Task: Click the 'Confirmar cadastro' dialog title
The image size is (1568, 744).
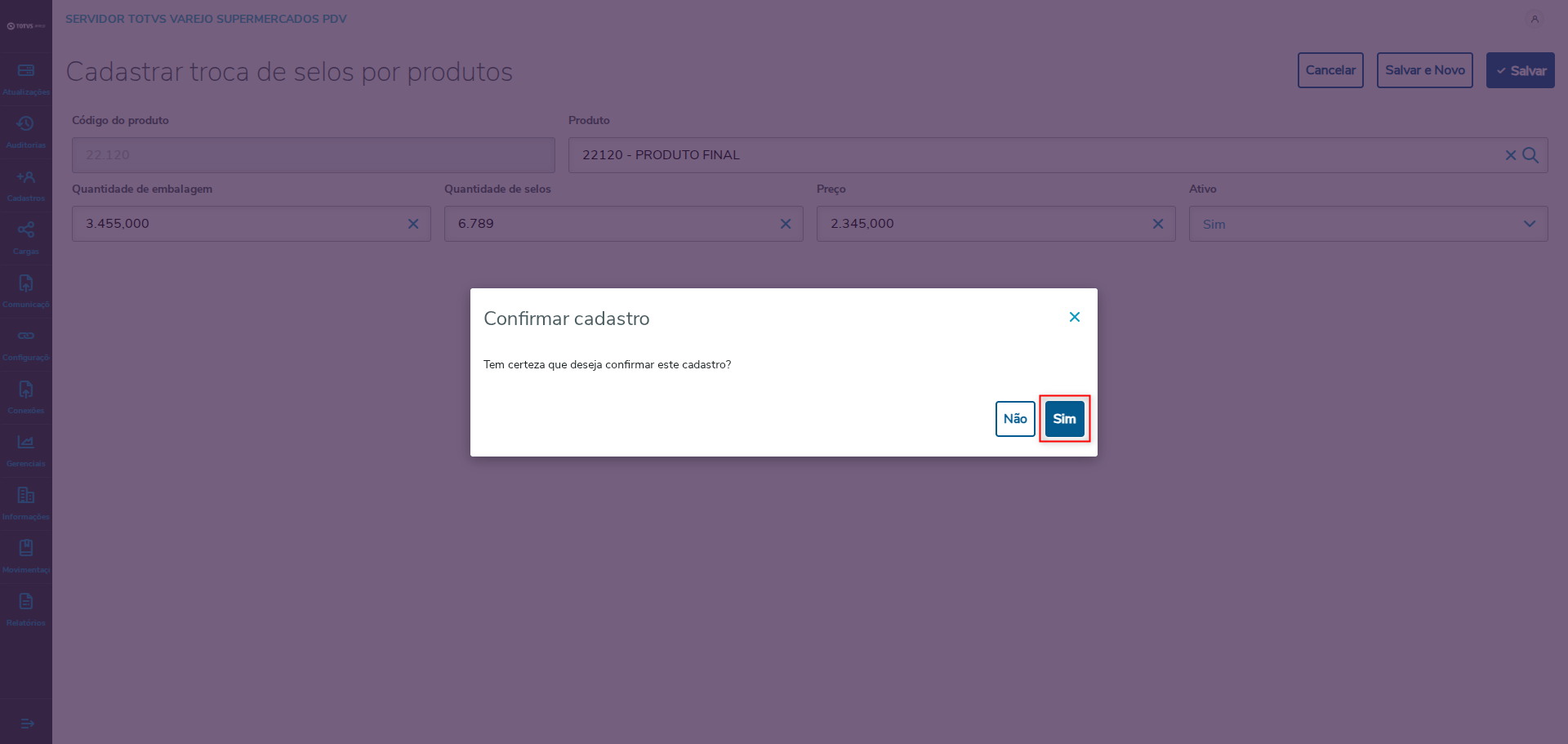Action: (567, 319)
